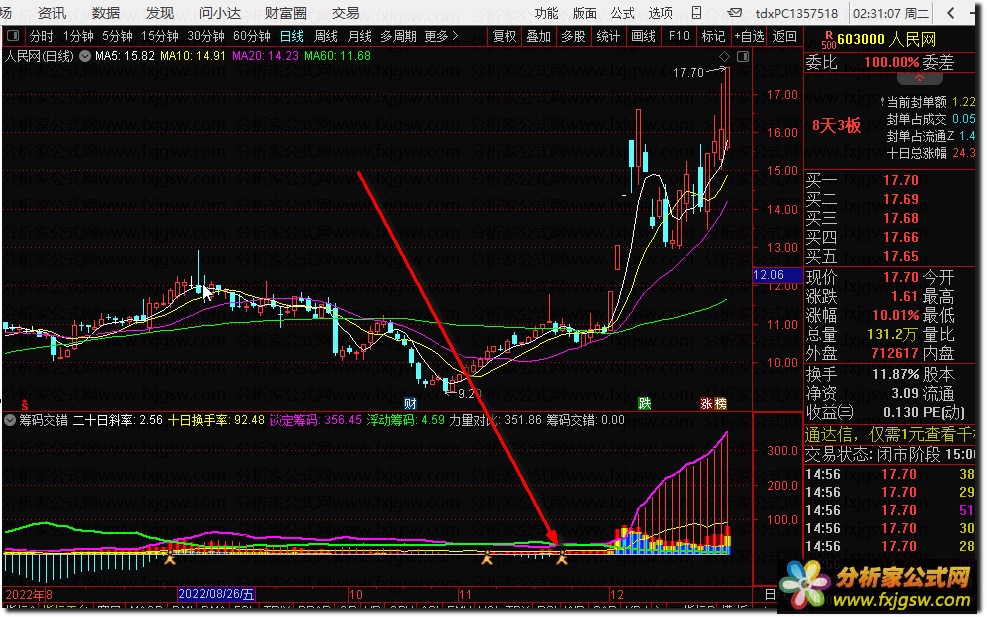Click the 统计 statistics button
Screen dimensions: 987x617
(x=608, y=37)
